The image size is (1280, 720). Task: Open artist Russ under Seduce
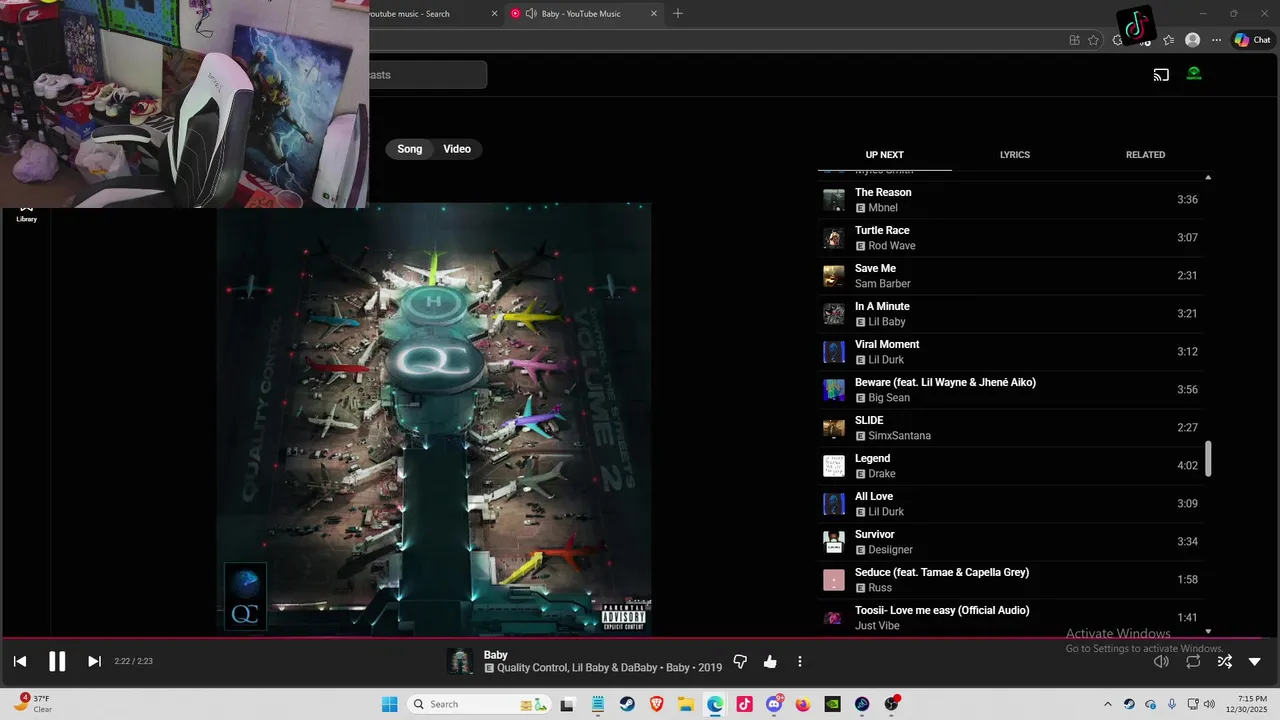tap(880, 588)
